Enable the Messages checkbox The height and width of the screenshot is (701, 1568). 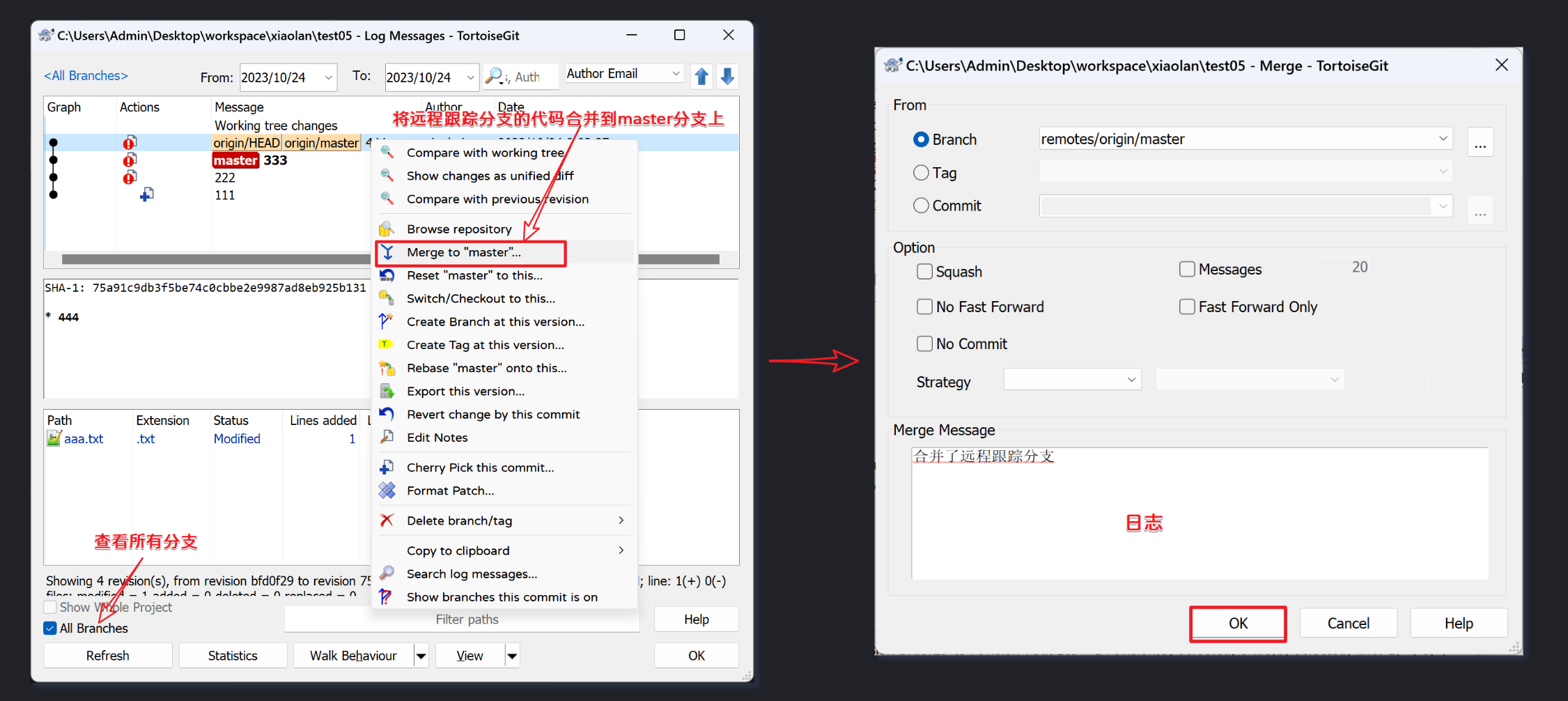[1187, 269]
